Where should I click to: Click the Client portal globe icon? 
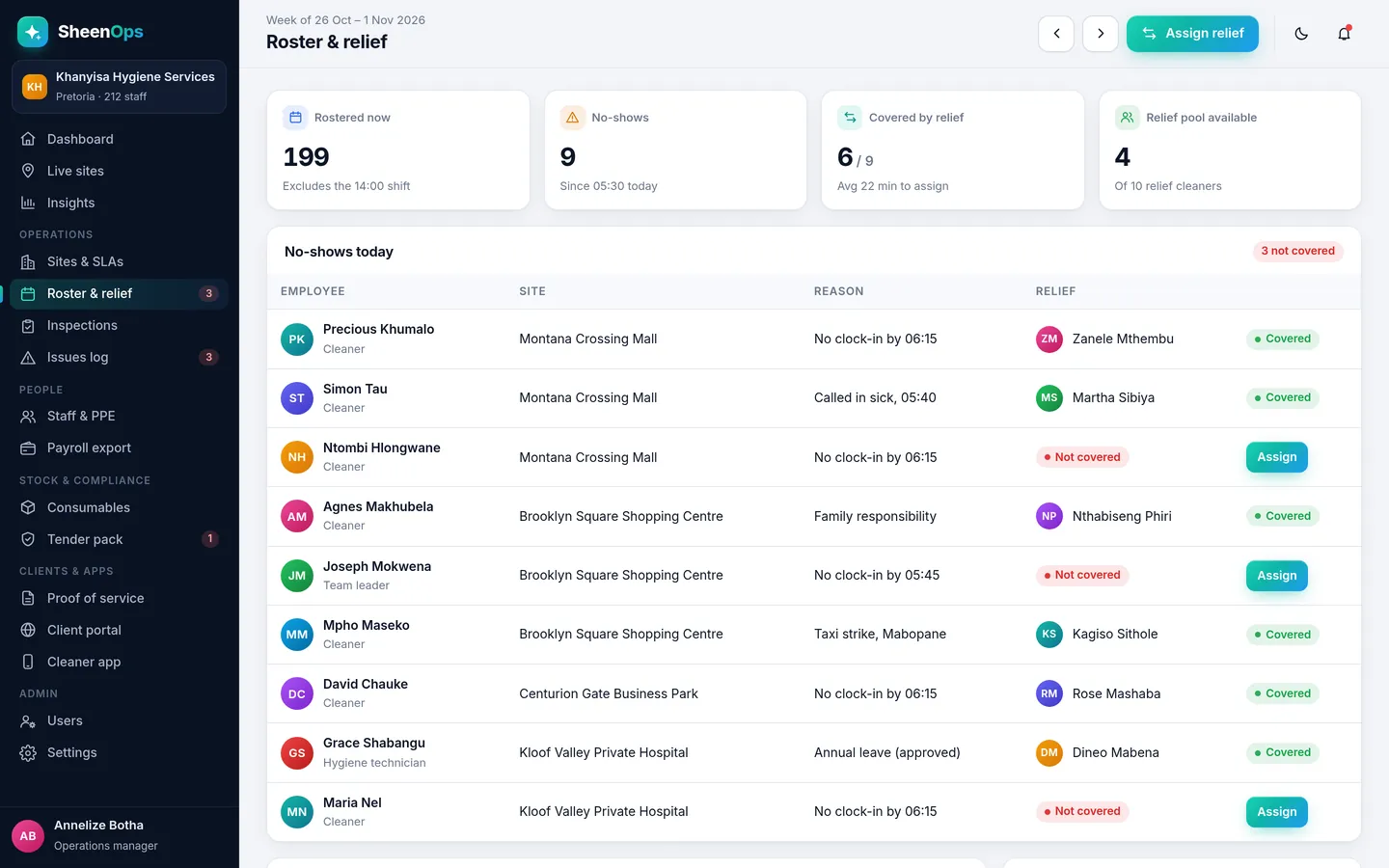click(28, 631)
